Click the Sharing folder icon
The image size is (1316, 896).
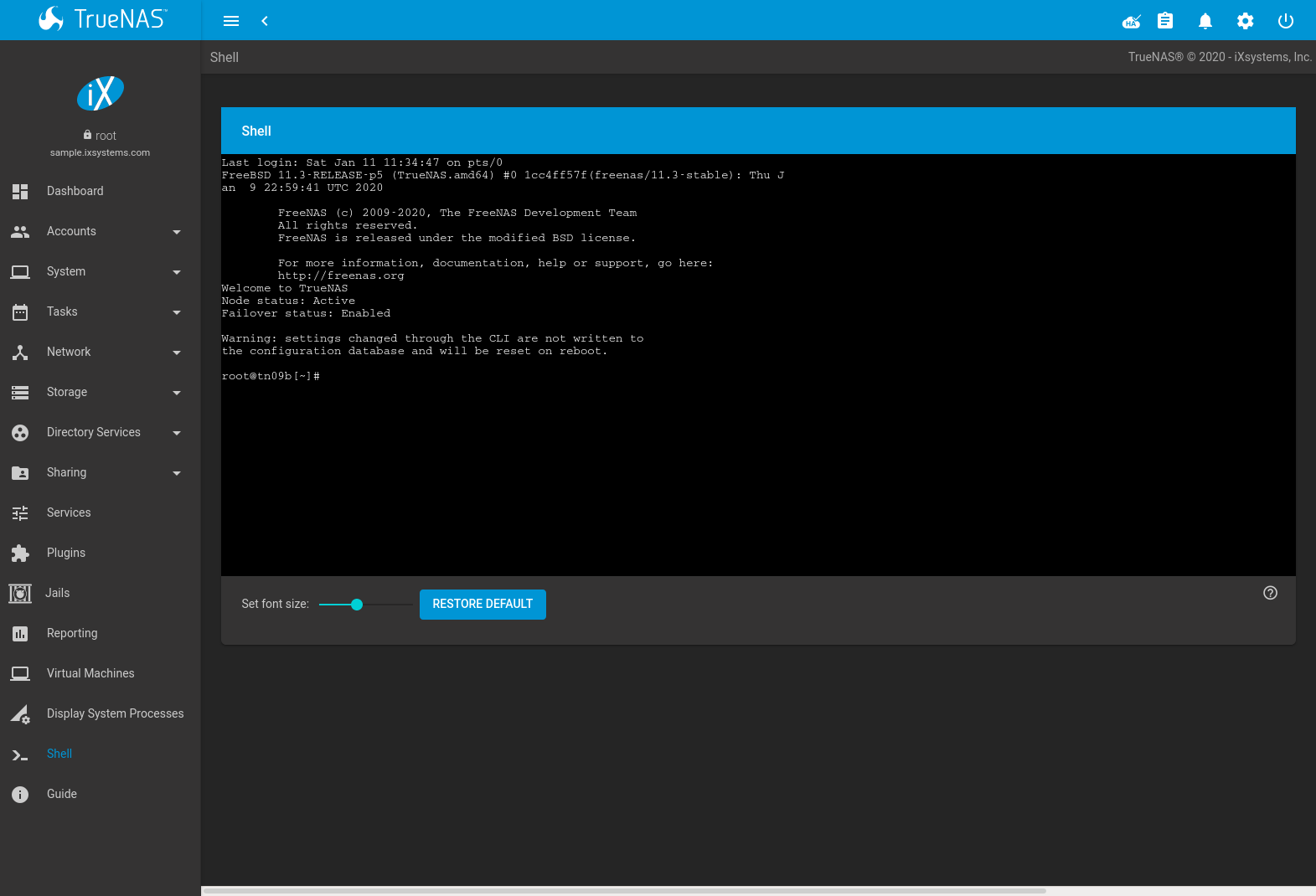[x=20, y=473]
